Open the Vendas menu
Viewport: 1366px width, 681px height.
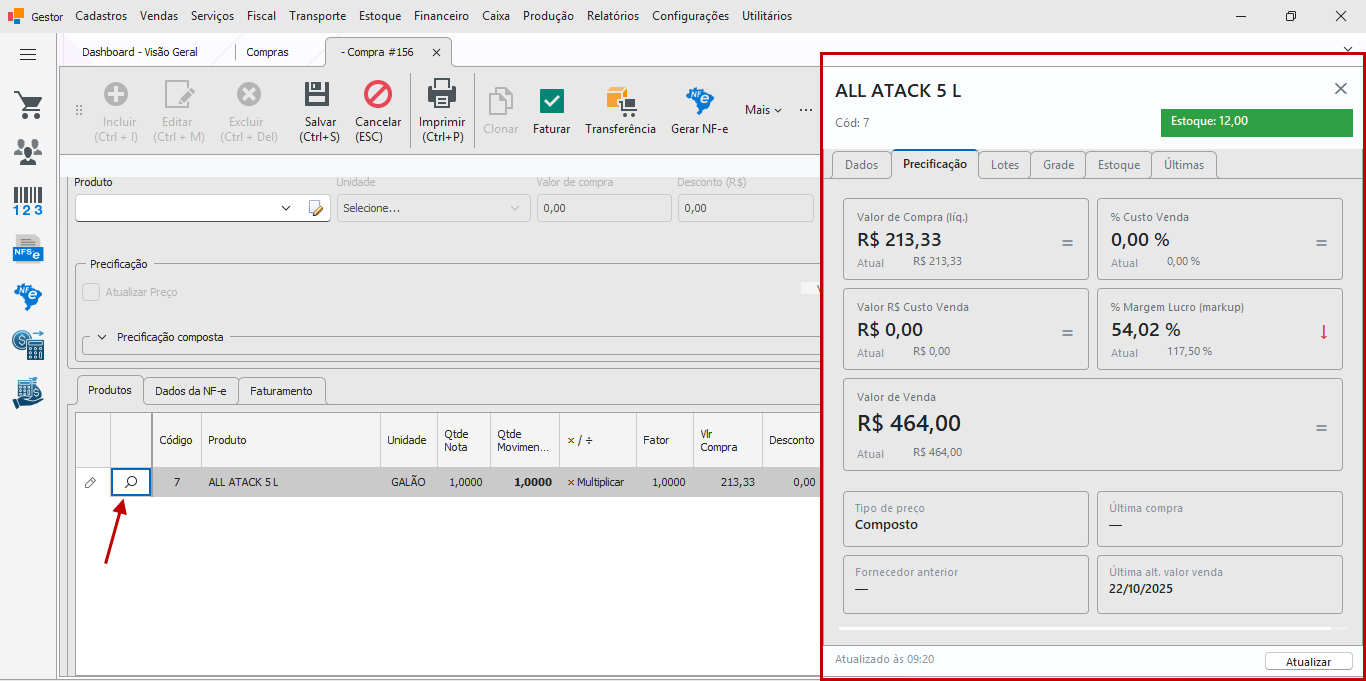coord(159,16)
